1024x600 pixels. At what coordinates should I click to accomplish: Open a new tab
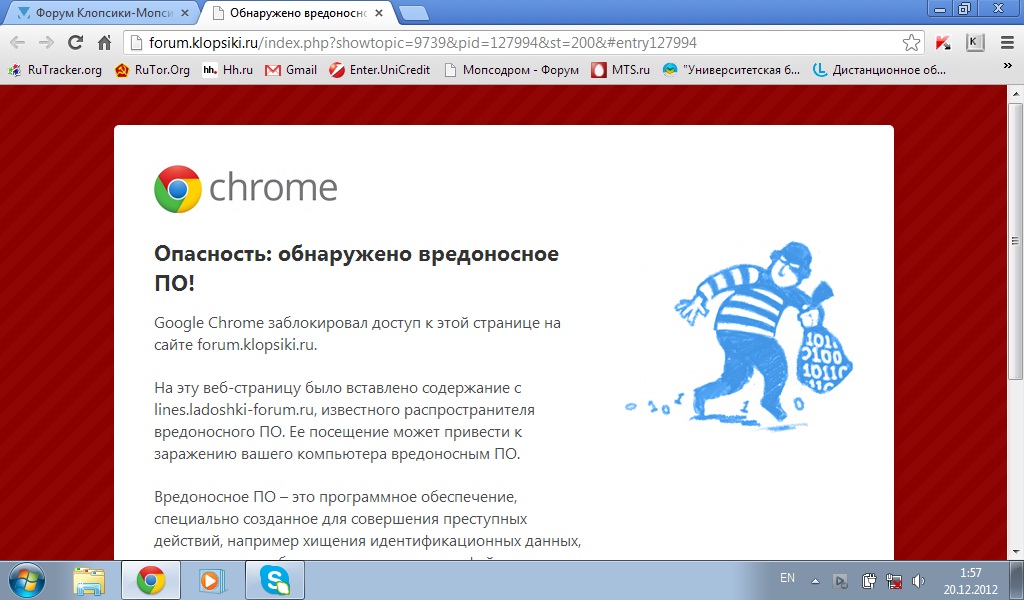point(414,14)
